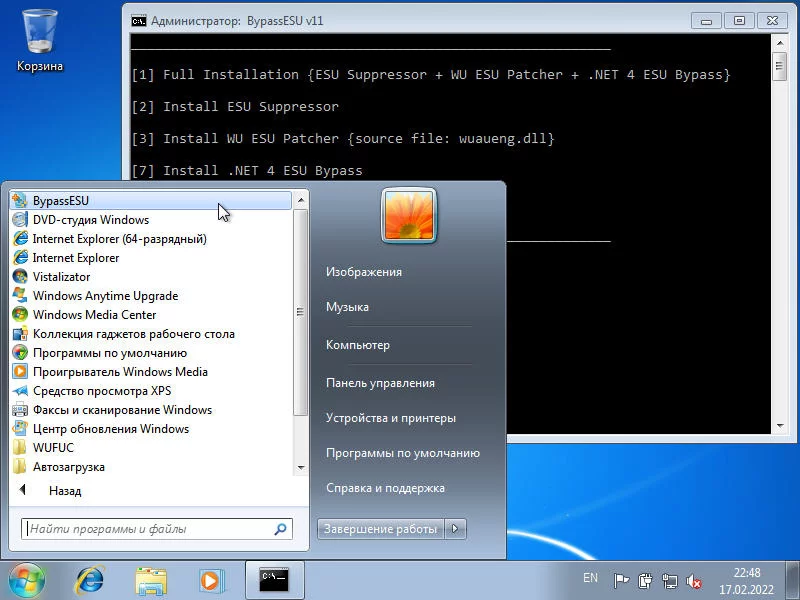800x600 pixels.
Task: Click the network tray icon
Action: [669, 581]
